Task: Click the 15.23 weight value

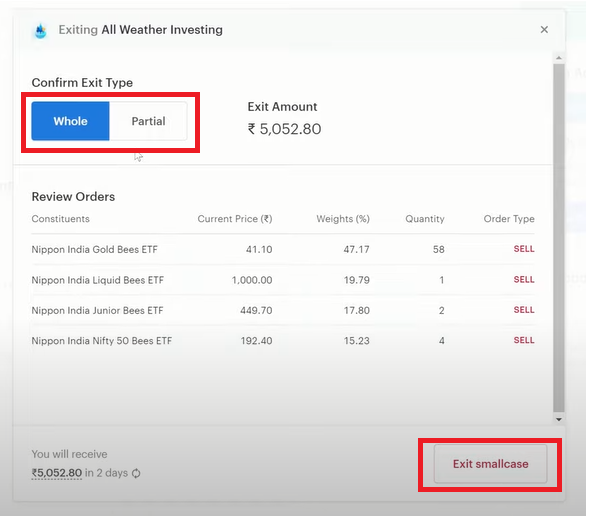Action: [x=356, y=341]
